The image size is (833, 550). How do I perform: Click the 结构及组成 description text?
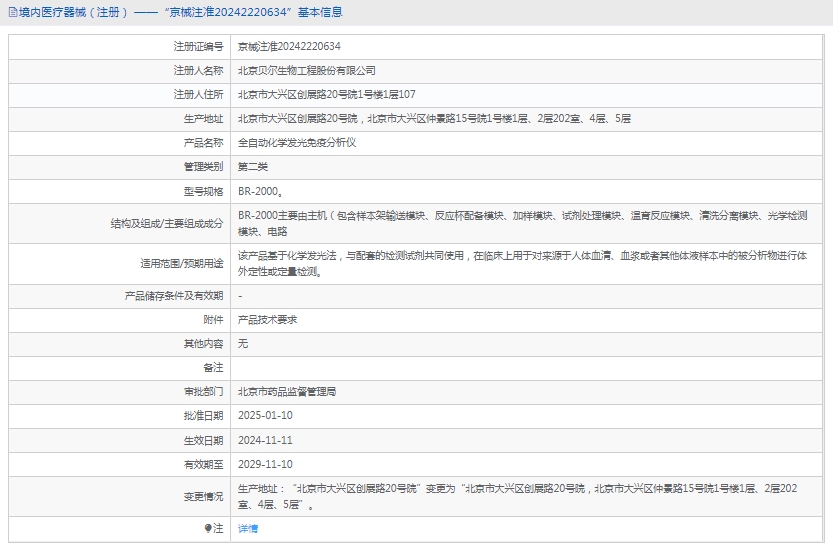(522, 222)
